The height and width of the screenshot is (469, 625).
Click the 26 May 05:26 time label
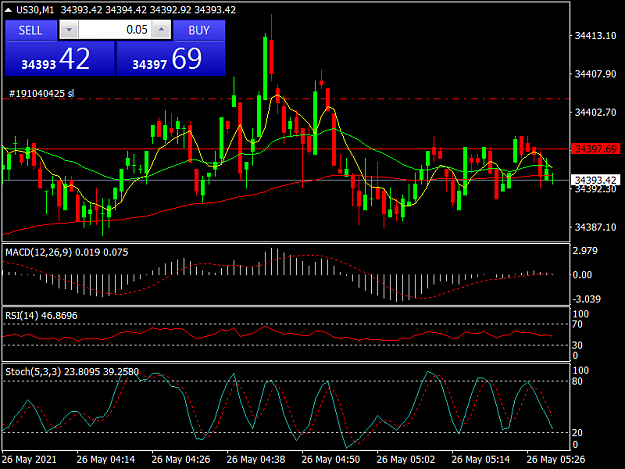[556, 459]
